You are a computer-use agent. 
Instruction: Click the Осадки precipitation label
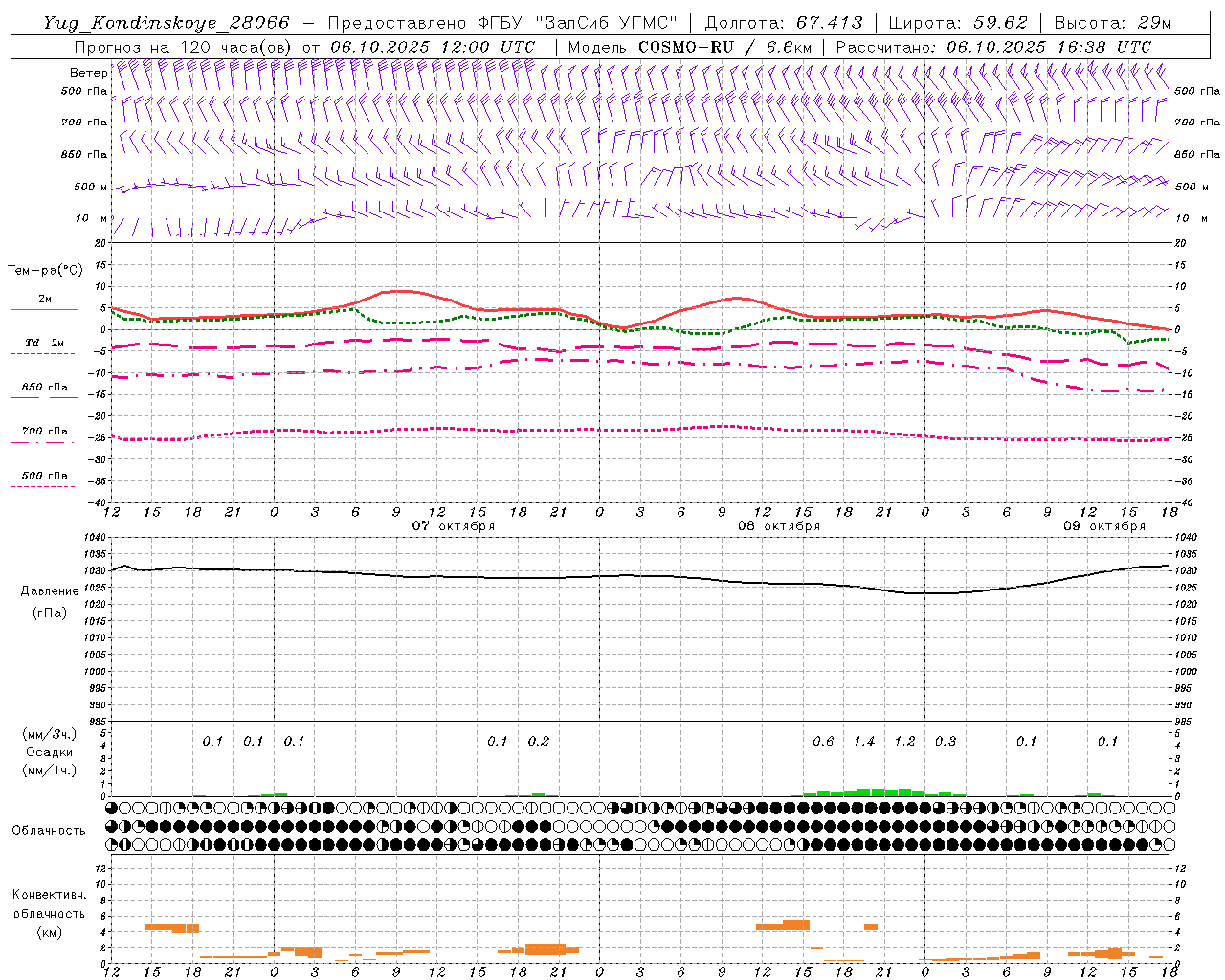[x=49, y=752]
